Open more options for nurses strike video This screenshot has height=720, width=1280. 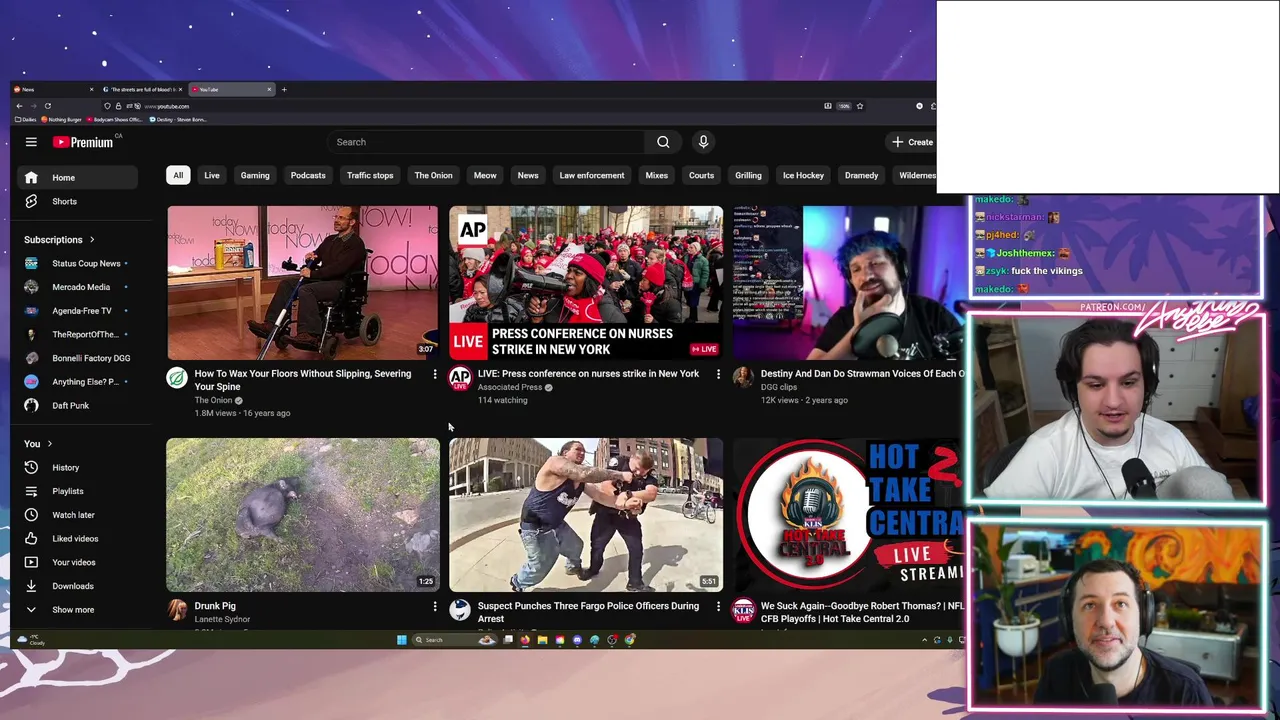click(718, 374)
